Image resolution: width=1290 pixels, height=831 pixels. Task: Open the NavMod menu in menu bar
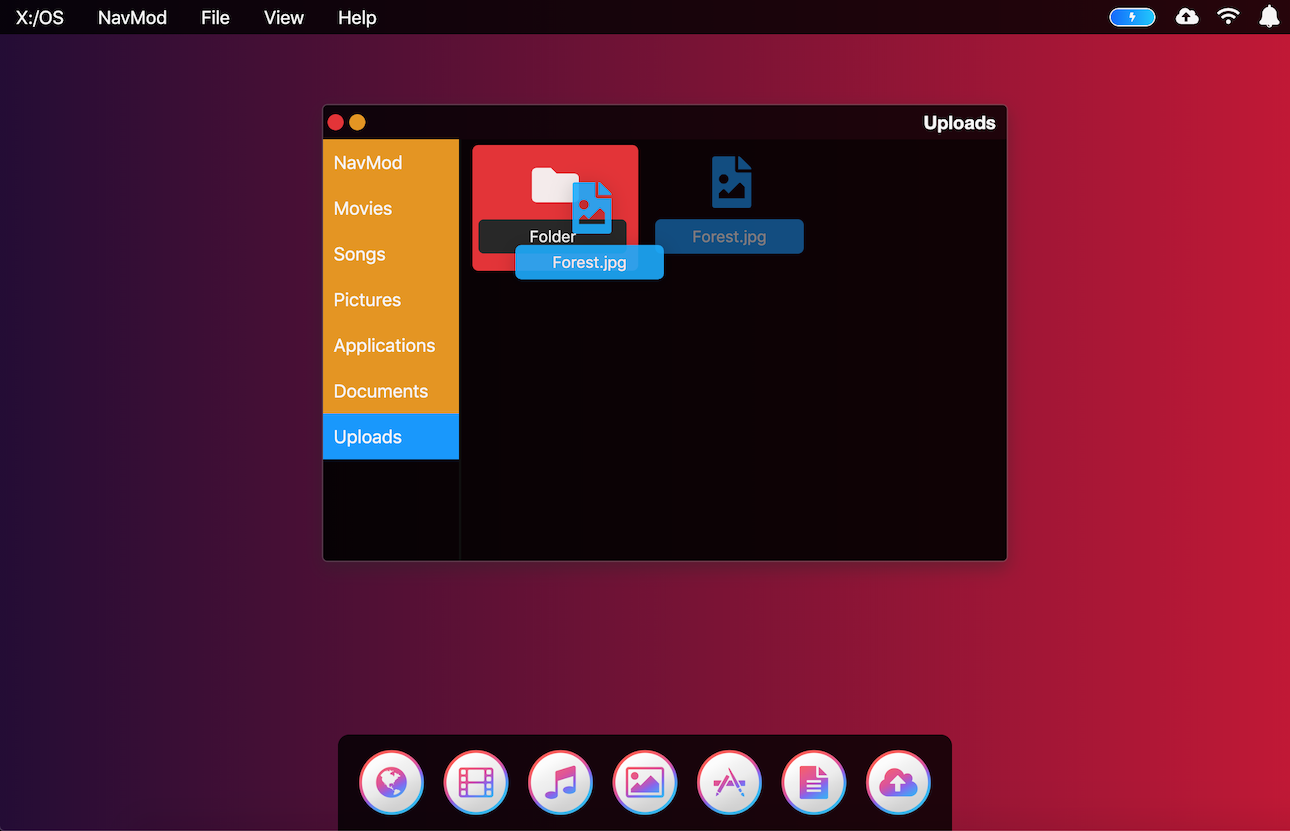(132, 18)
